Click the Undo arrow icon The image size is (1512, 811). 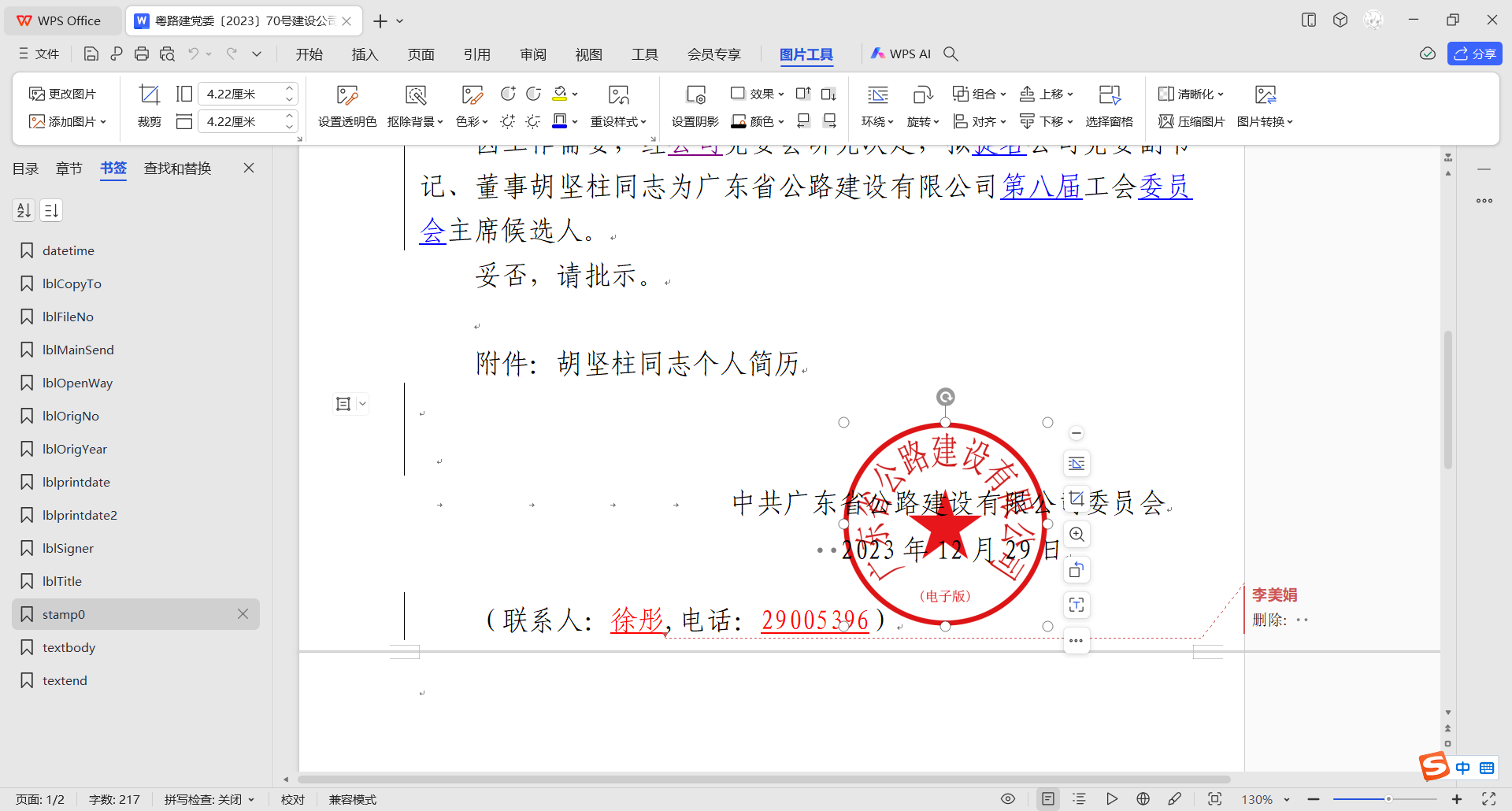point(193,54)
